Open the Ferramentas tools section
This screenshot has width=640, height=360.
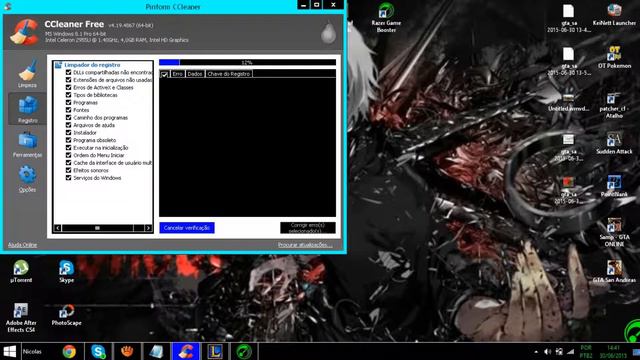coord(27,144)
